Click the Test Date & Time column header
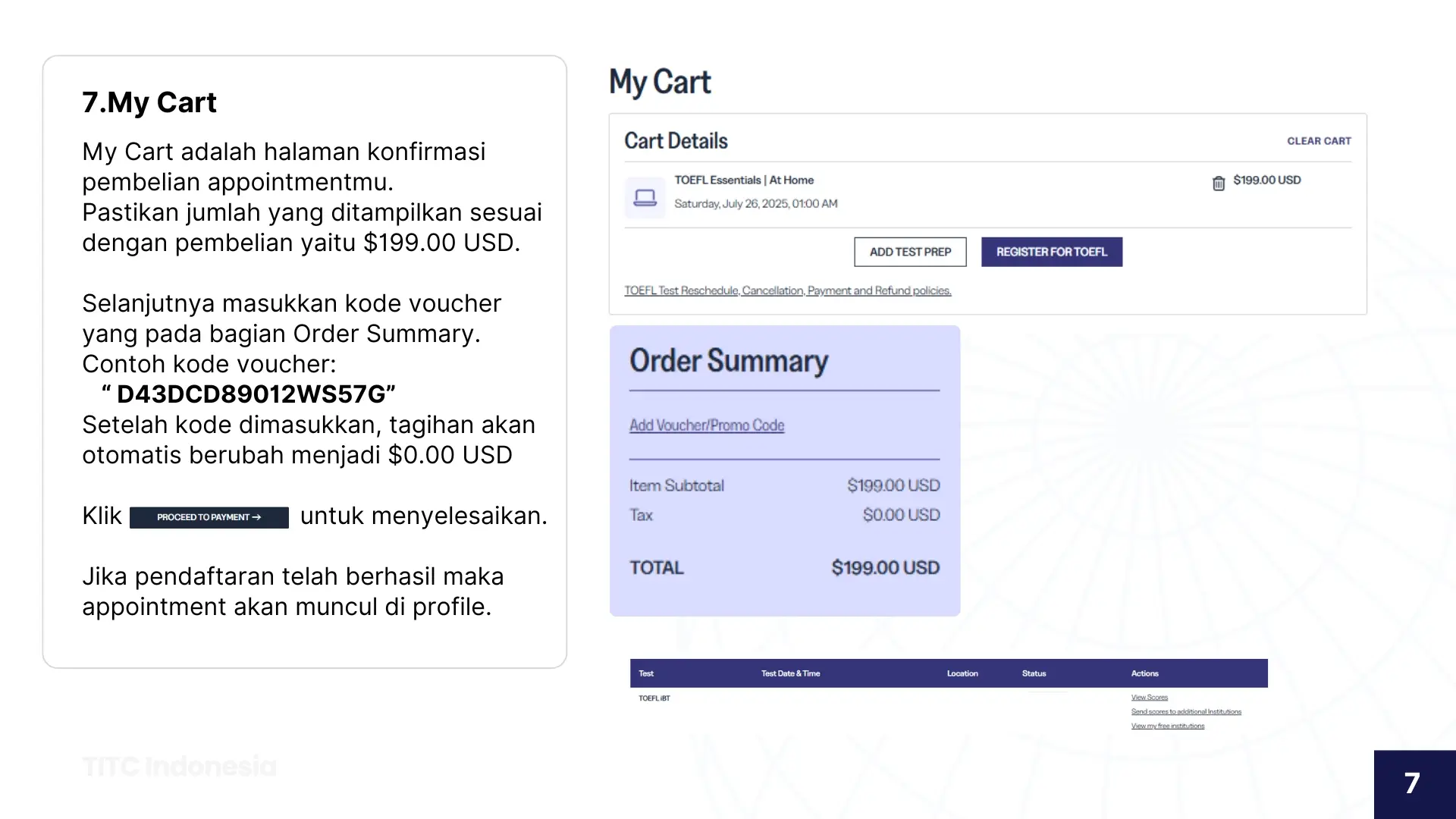Screen dimensions: 1456x819 point(790,673)
